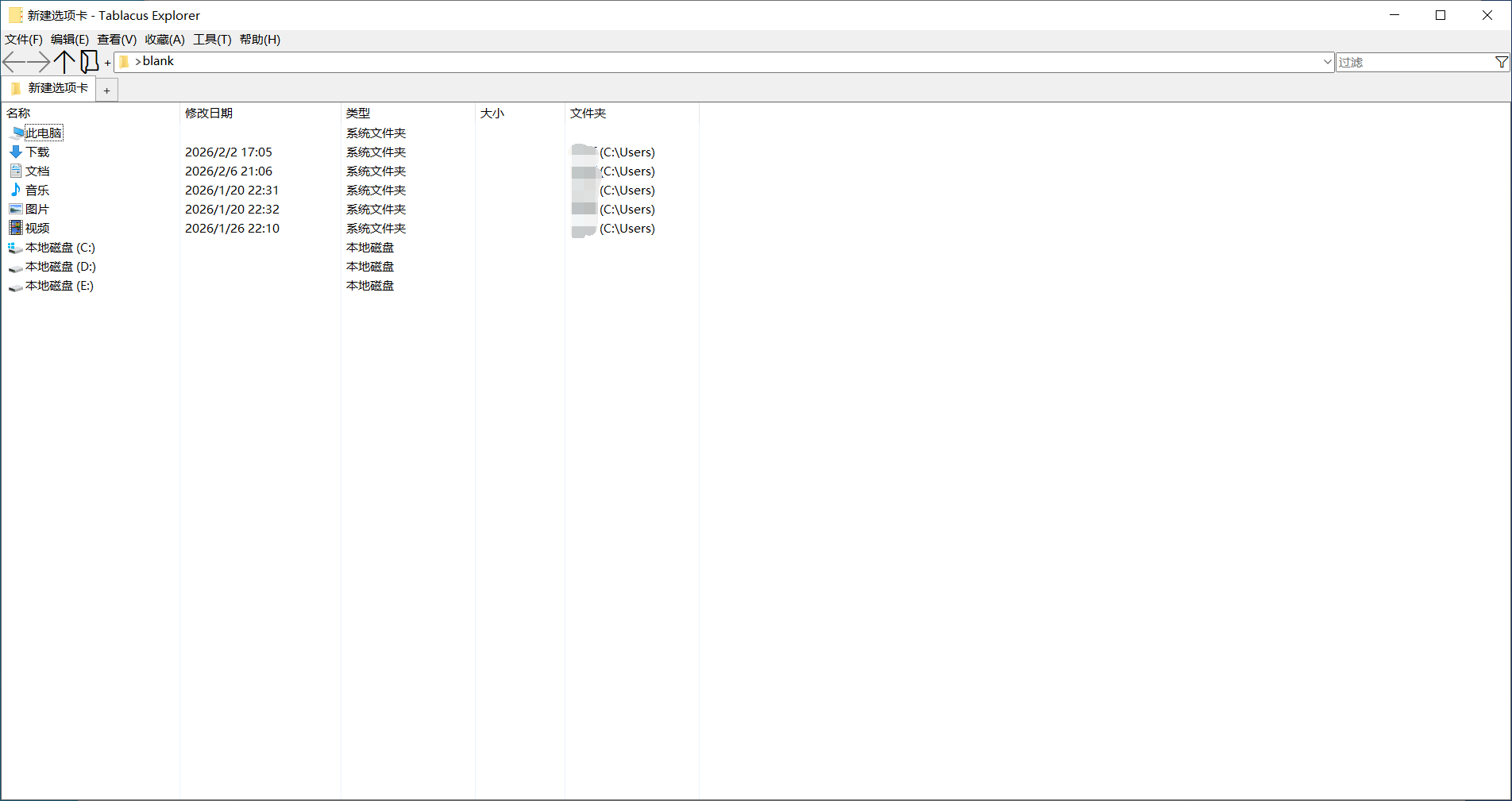Image resolution: width=1512 pixels, height=801 pixels.
Task: Add a new tab with plus button
Action: coord(106,90)
